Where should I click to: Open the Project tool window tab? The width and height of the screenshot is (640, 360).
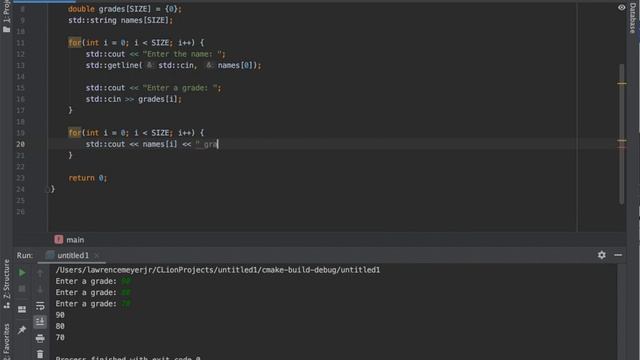[6, 16]
